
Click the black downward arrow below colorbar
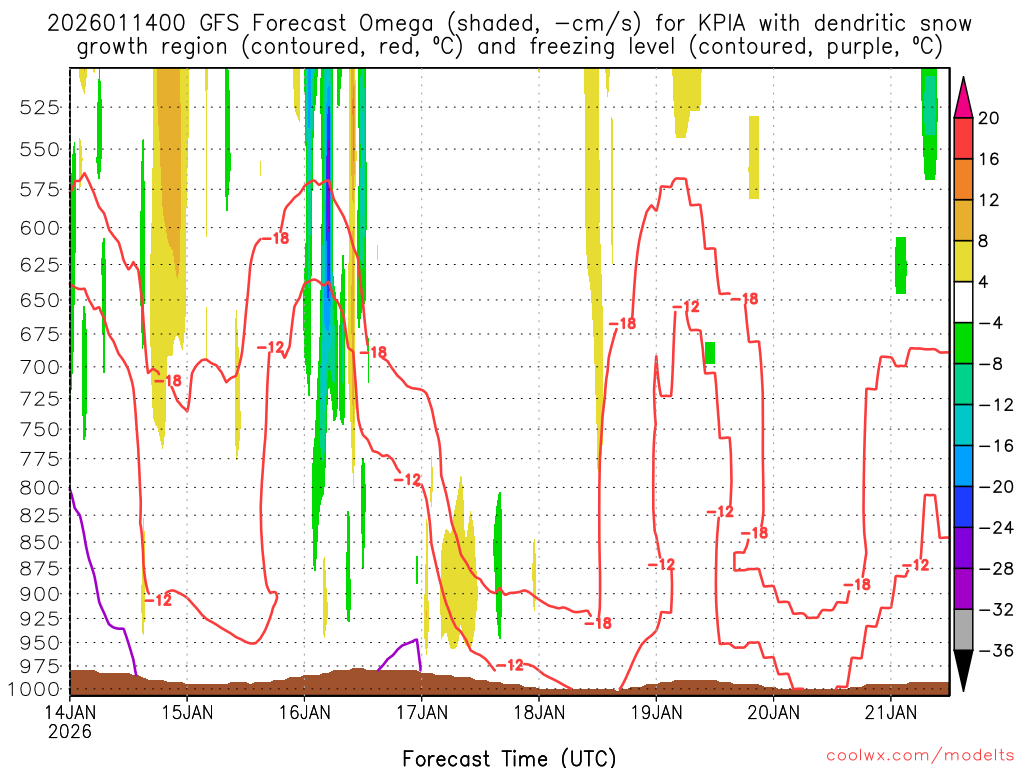pyautogui.click(x=963, y=671)
